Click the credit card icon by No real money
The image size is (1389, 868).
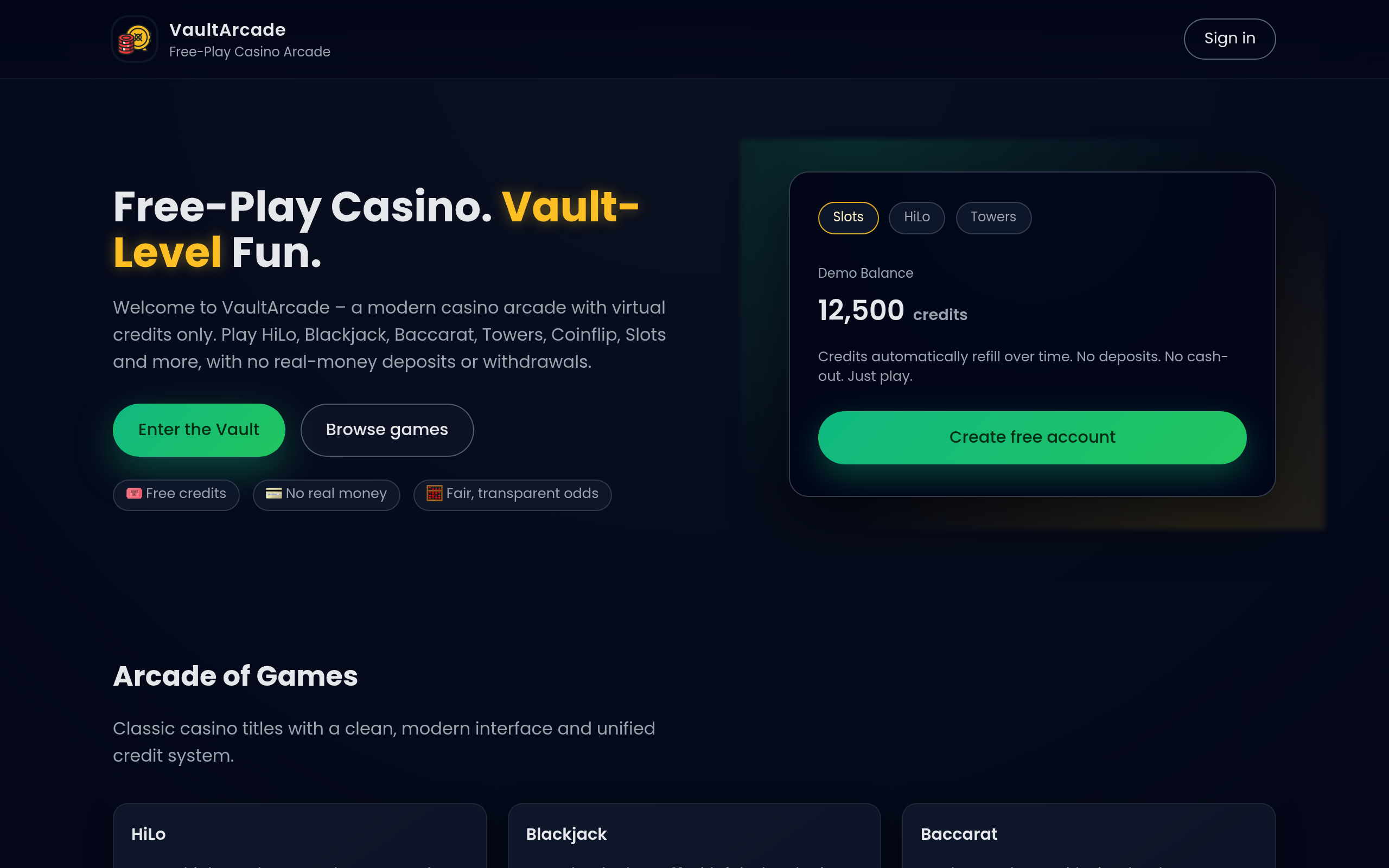pos(273,494)
